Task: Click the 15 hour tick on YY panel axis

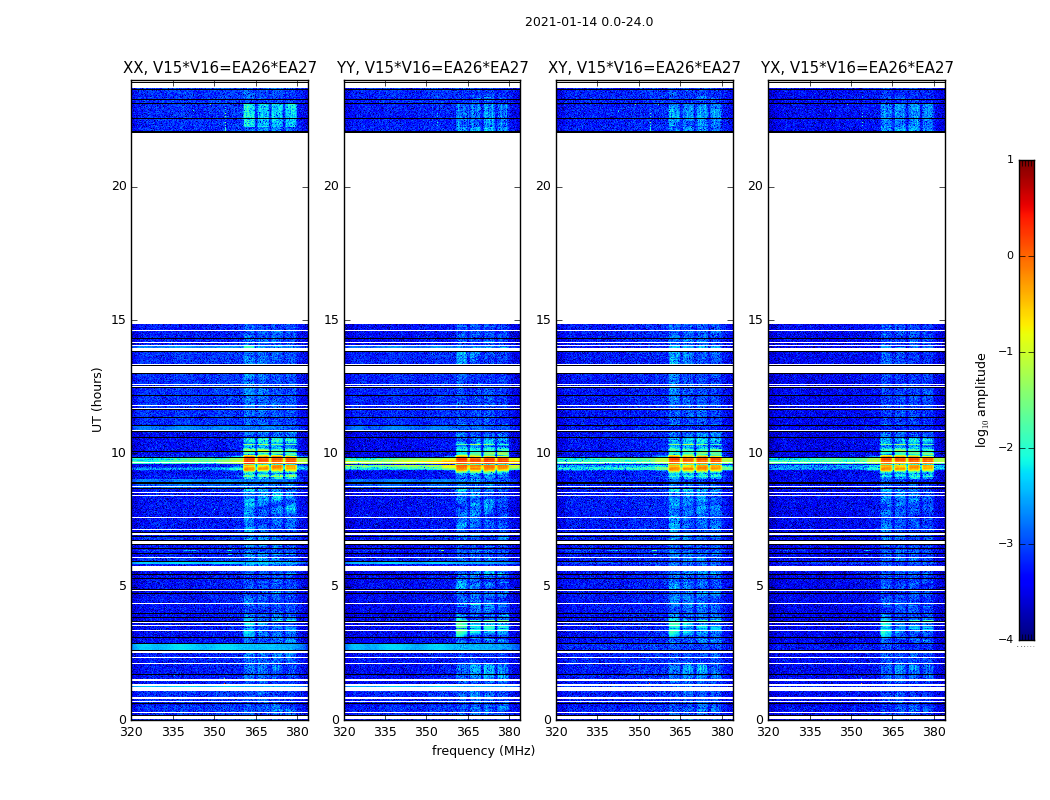Action: 331,320
